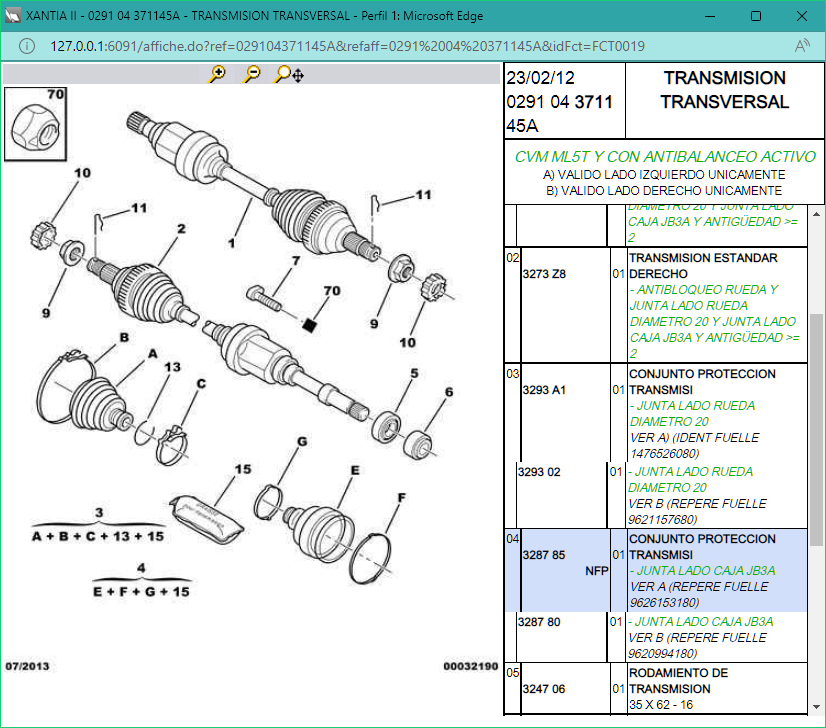Viewport: 826px width, 728px height.
Task: Select part reference 3293 A1
Action: pyautogui.click(x=544, y=390)
